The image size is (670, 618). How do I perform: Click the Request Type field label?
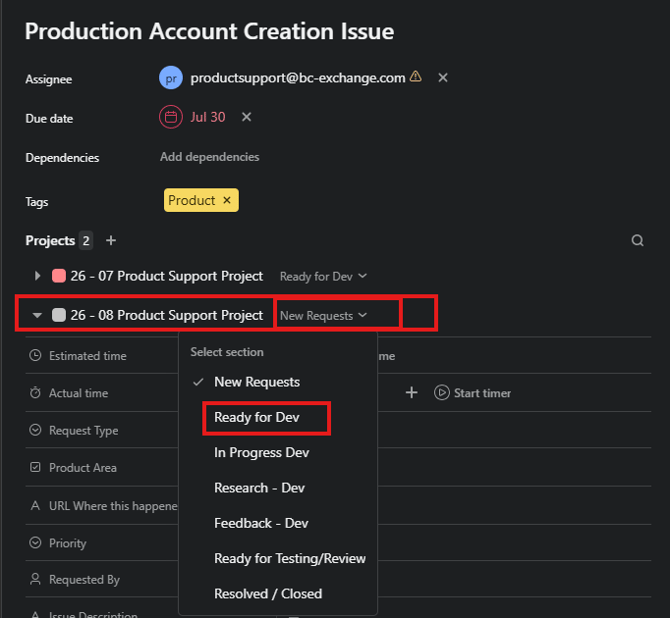click(83, 430)
